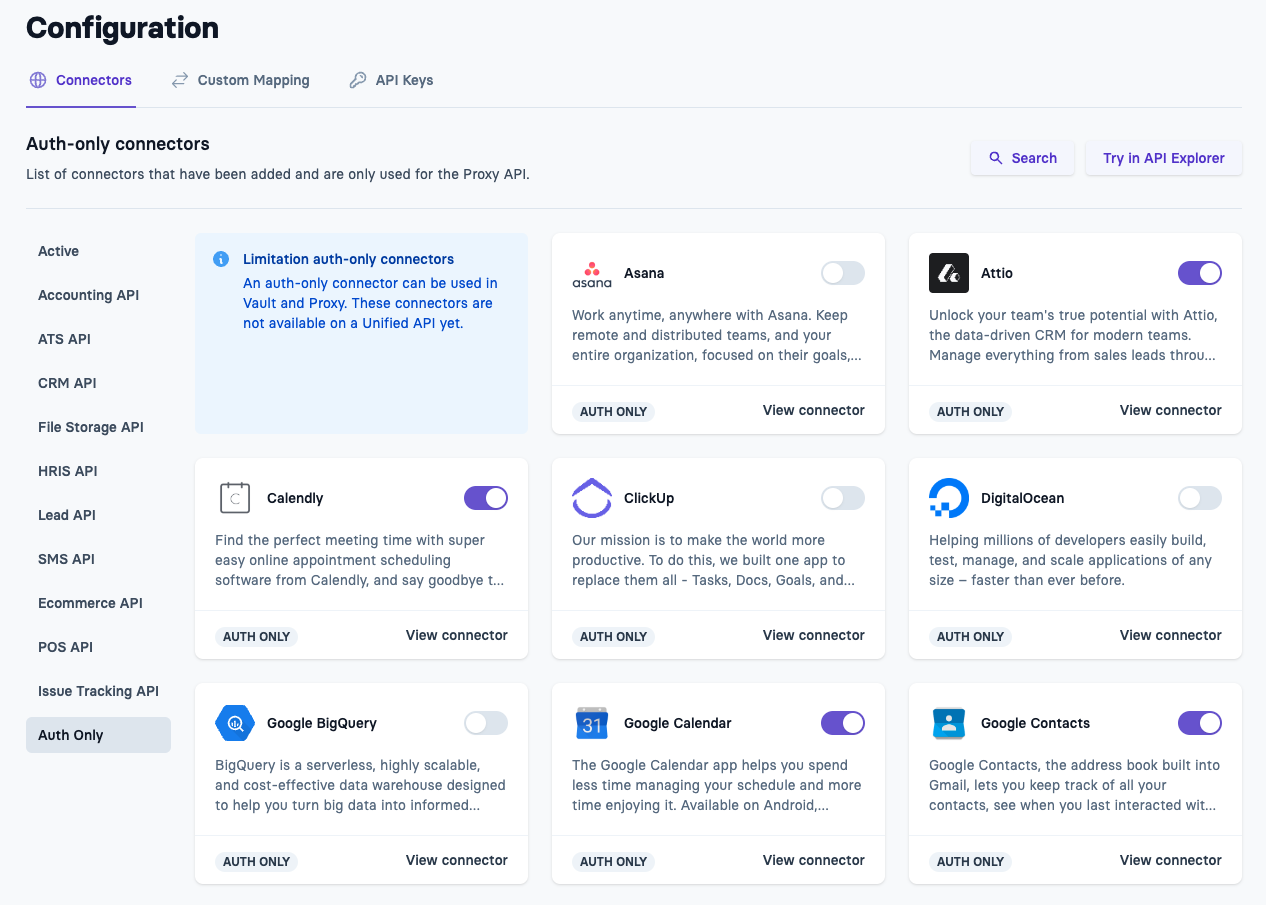Click AUTH ONLY badge on ClickUp card
Screen dimensions: 1266x905
pyautogui.click(x=613, y=636)
